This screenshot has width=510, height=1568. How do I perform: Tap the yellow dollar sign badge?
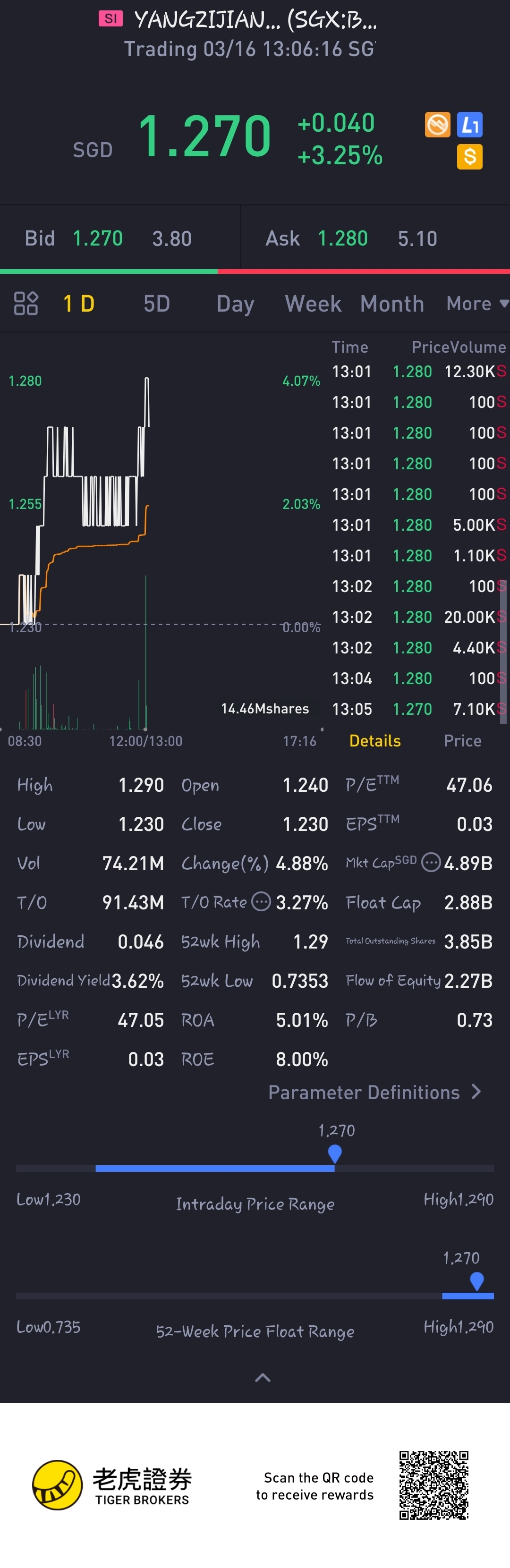(x=469, y=157)
